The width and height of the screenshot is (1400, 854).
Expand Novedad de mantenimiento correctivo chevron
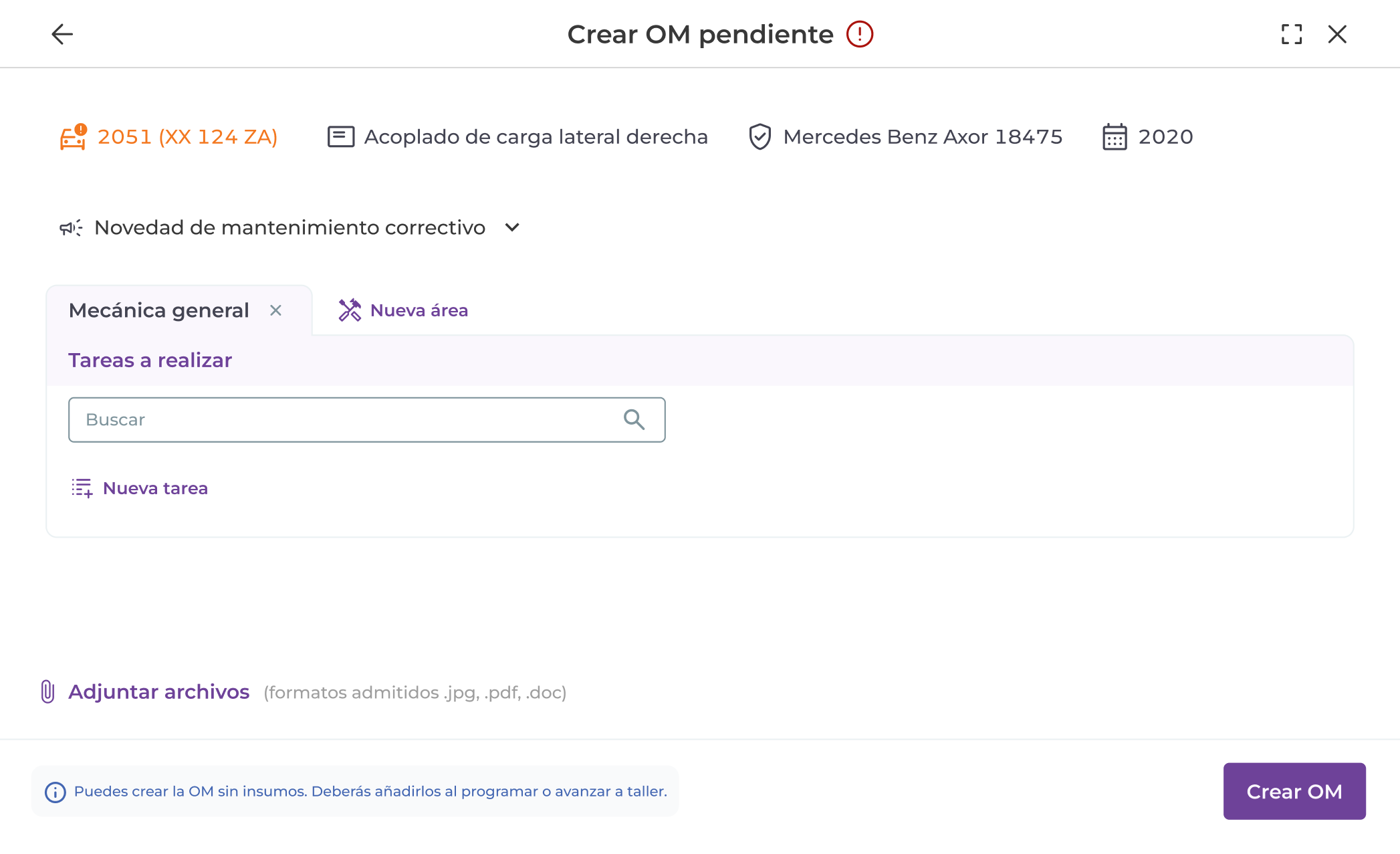[512, 228]
